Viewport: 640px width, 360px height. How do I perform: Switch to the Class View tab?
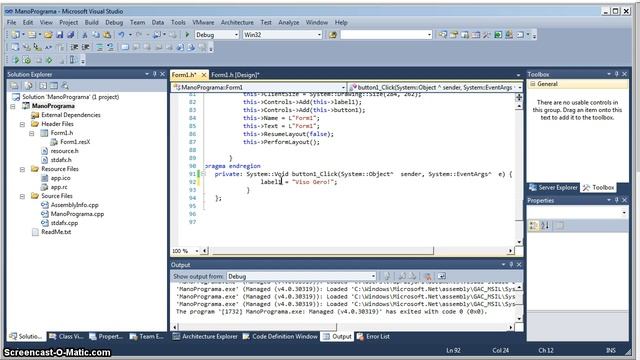[66, 336]
